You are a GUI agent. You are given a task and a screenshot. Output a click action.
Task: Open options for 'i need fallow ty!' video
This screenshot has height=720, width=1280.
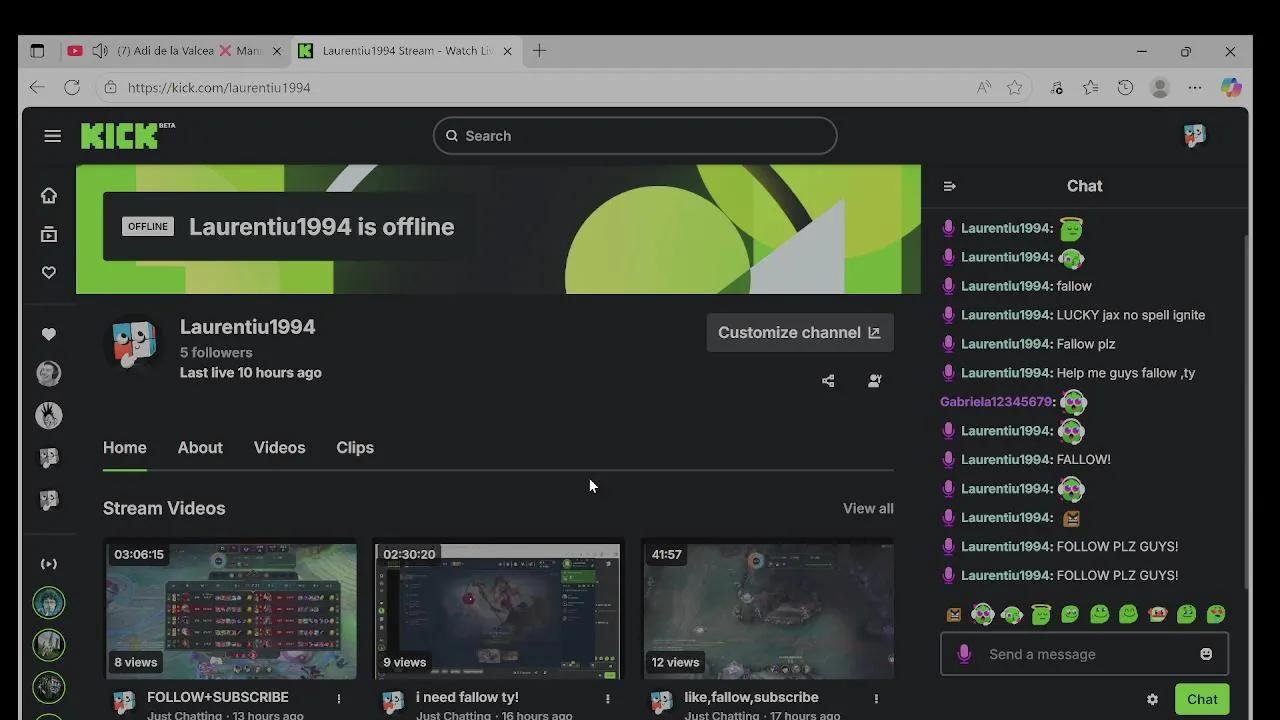607,699
